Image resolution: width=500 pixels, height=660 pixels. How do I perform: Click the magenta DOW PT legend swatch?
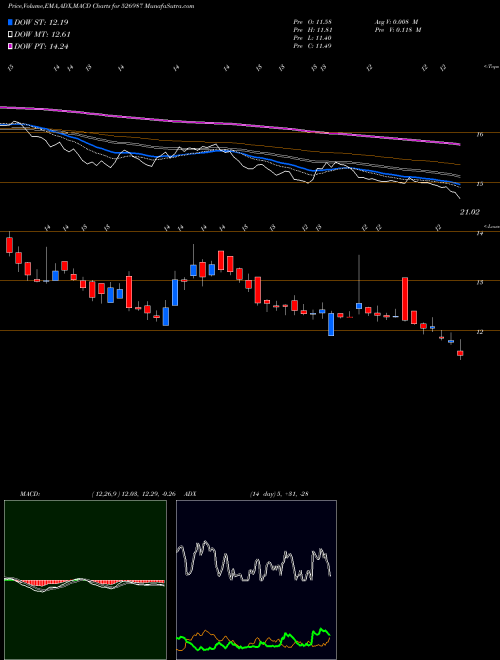11,46
